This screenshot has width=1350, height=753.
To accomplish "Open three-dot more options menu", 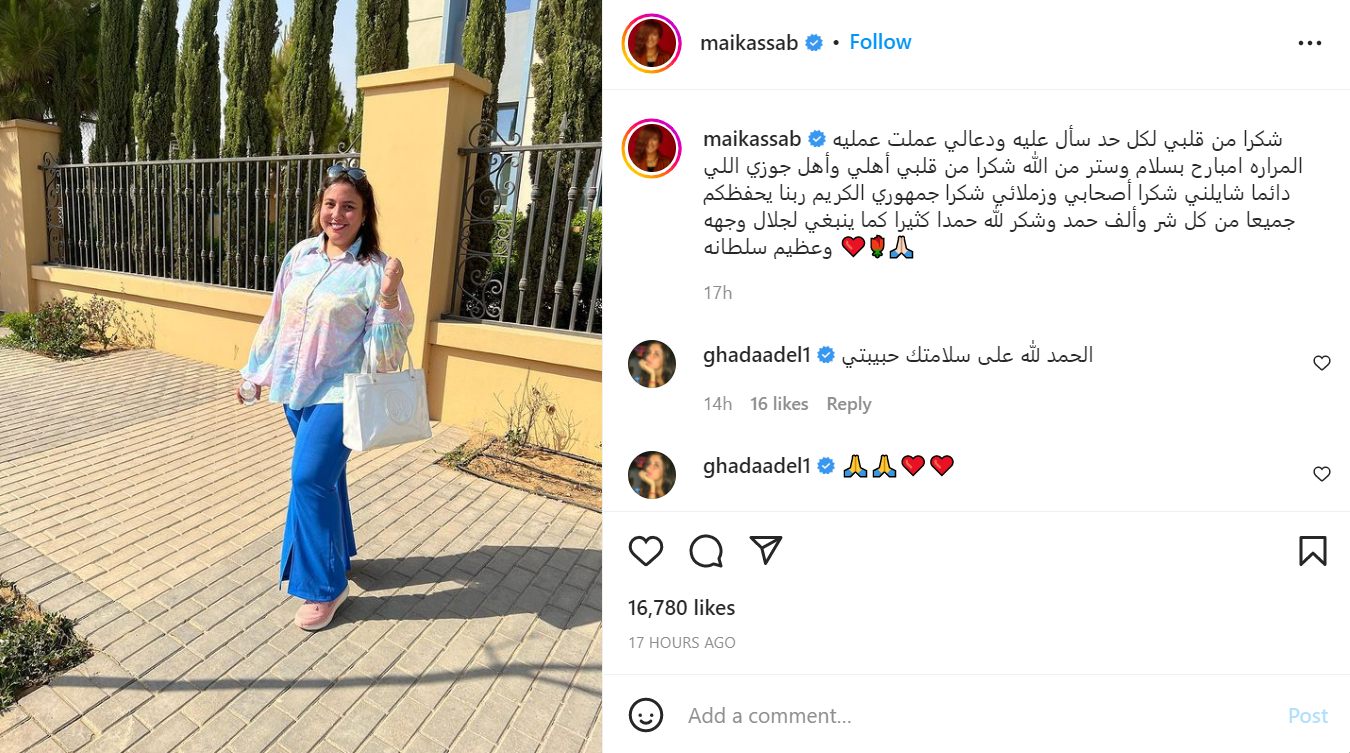I will pyautogui.click(x=1310, y=43).
